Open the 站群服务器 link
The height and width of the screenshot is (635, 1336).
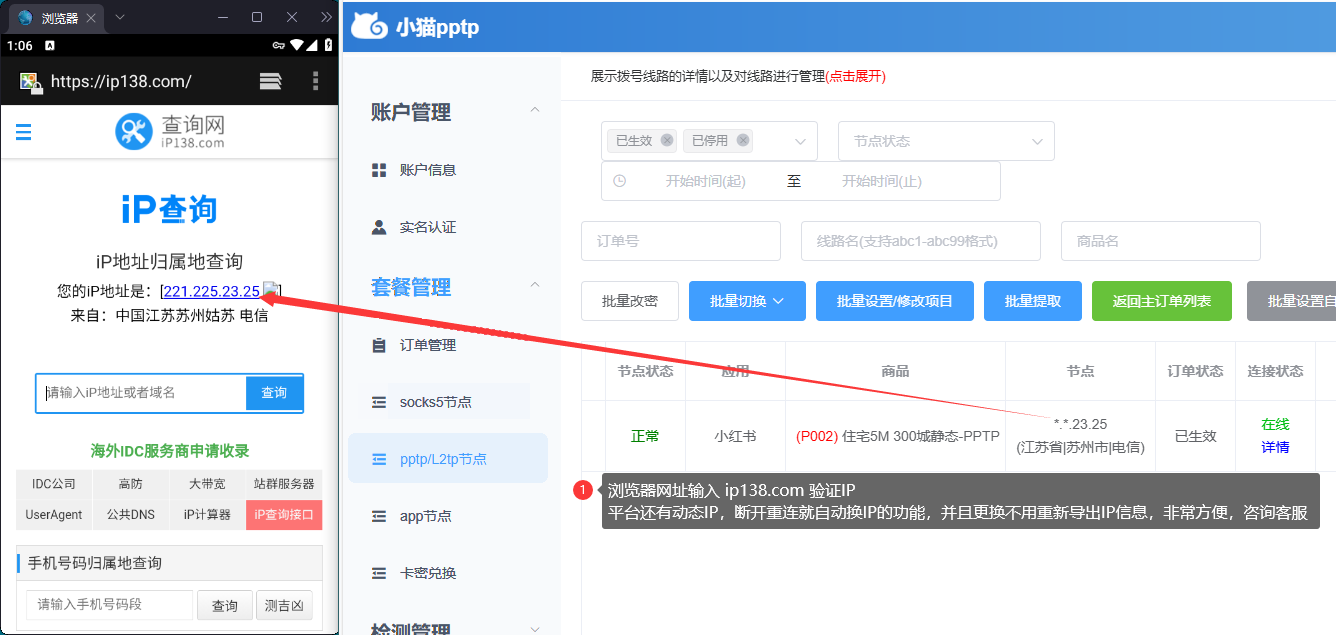tap(284, 484)
